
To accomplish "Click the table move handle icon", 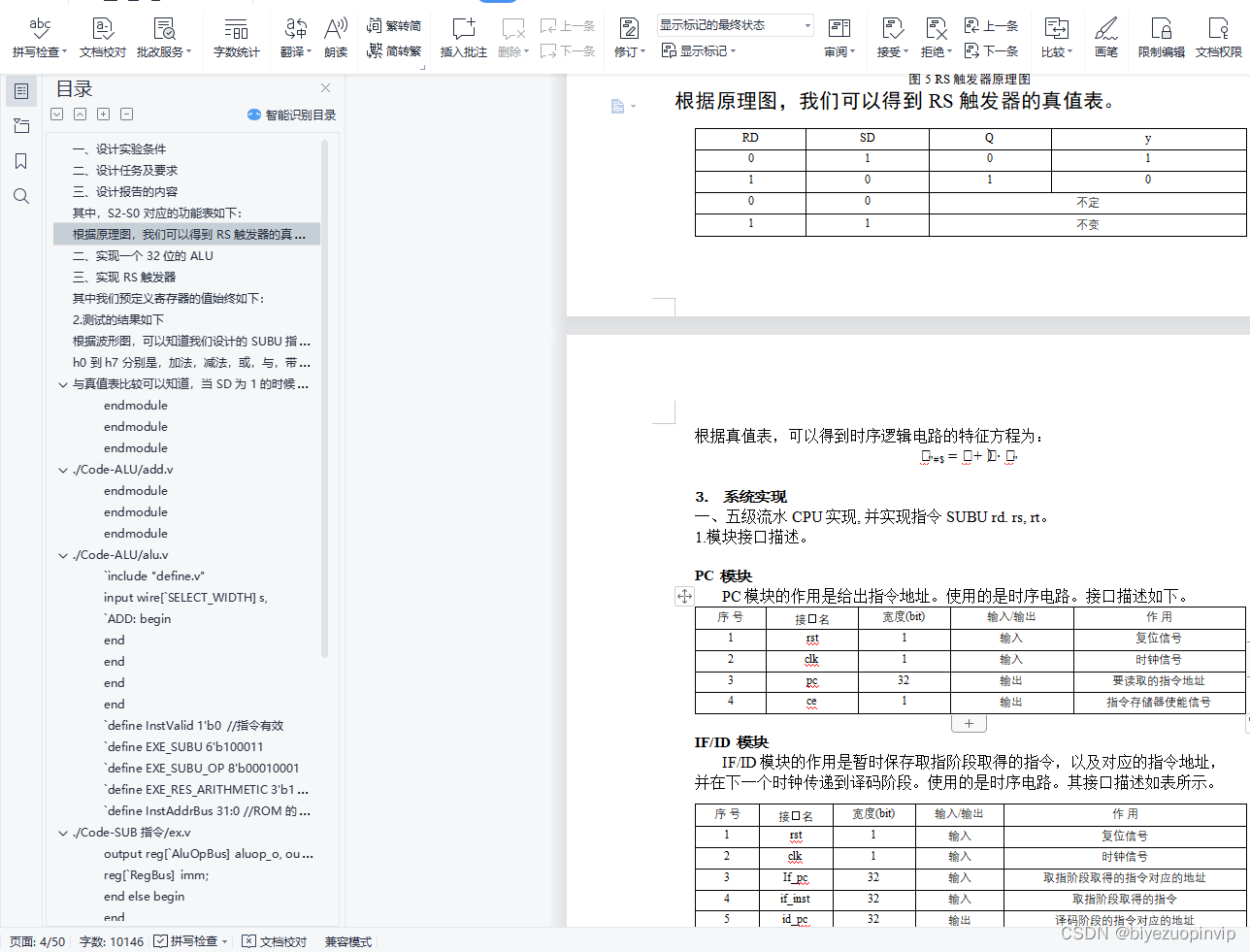I will click(684, 596).
